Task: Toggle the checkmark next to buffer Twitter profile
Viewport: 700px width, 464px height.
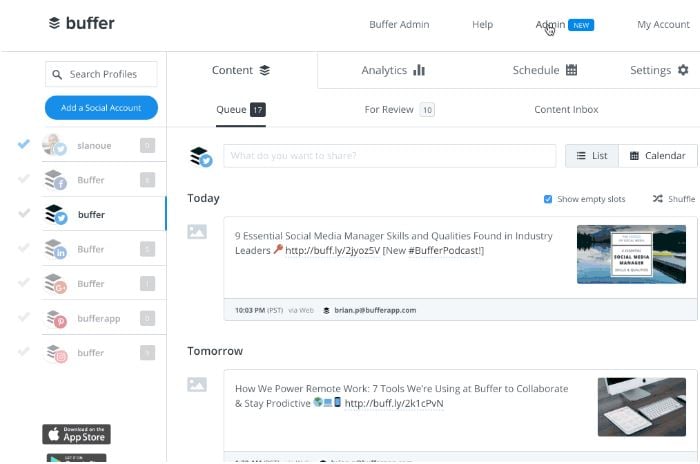Action: [24, 213]
